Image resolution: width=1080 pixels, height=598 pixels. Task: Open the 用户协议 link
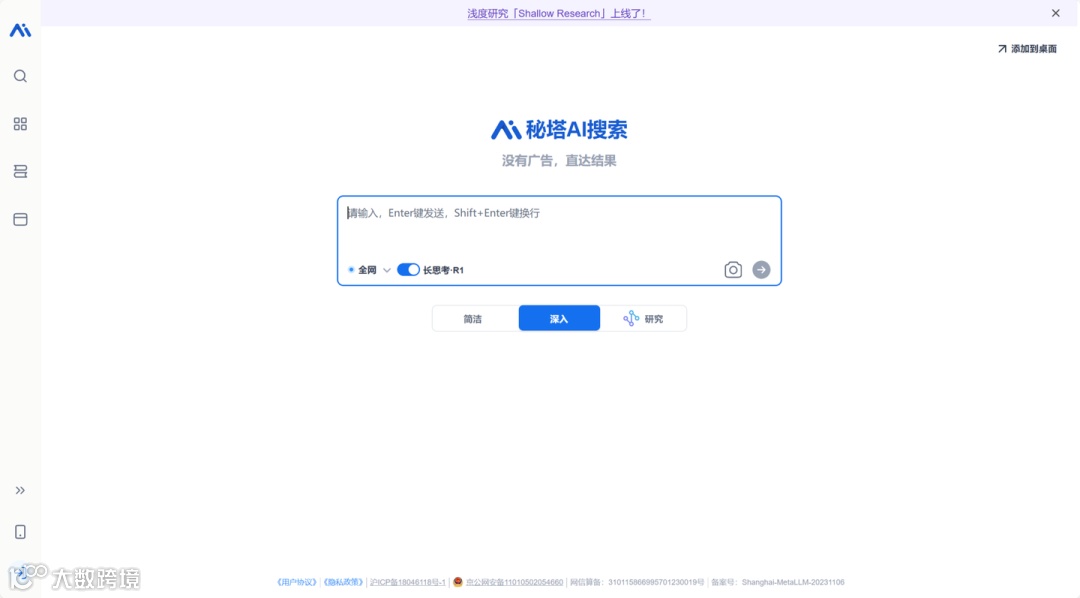[x=297, y=582]
